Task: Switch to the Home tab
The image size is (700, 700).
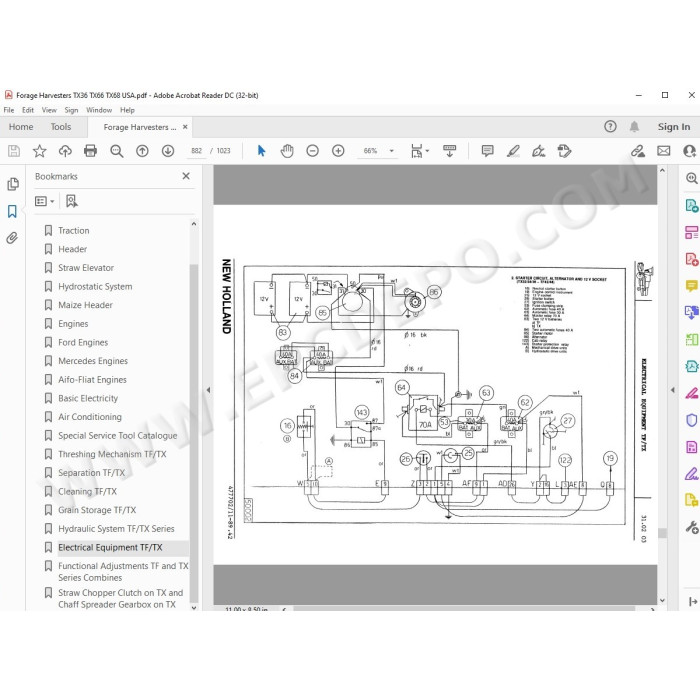Action: coord(21,127)
